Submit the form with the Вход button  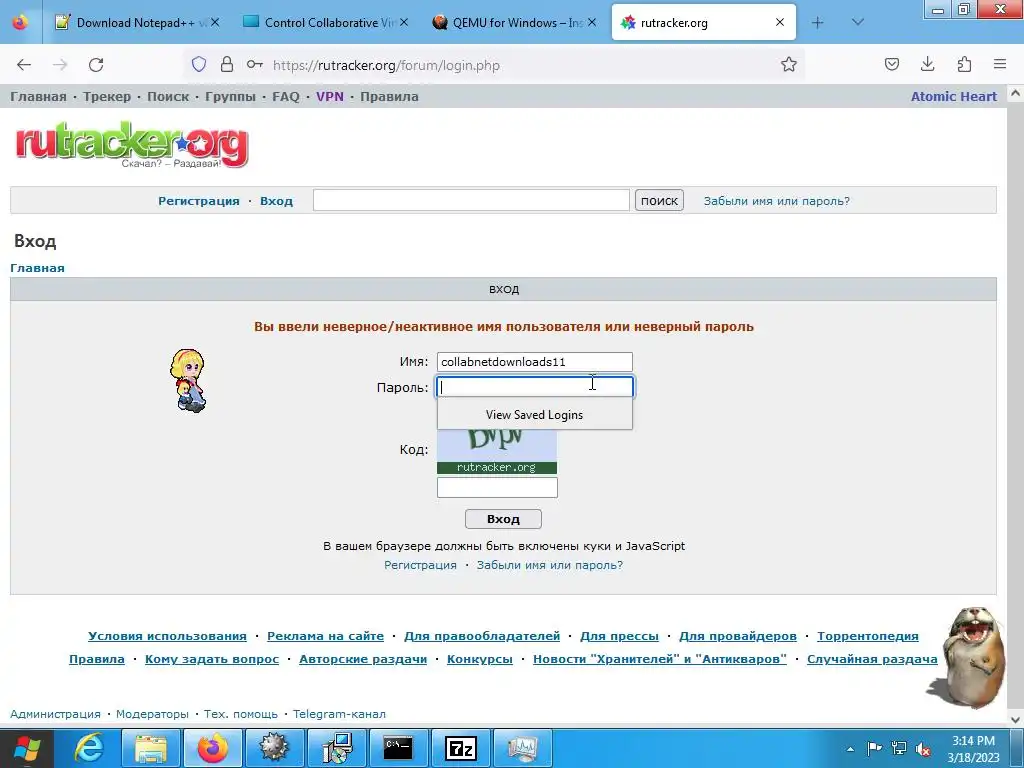[x=503, y=519]
